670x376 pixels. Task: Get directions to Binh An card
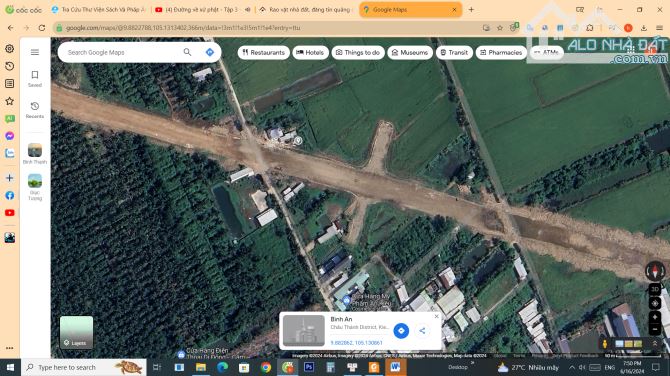point(401,330)
